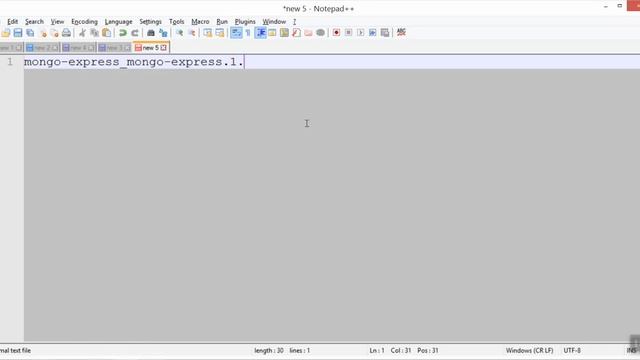The height and width of the screenshot is (360, 640).
Task: Open a file with the Open toolbar icon
Action: pyautogui.click(x=6, y=33)
